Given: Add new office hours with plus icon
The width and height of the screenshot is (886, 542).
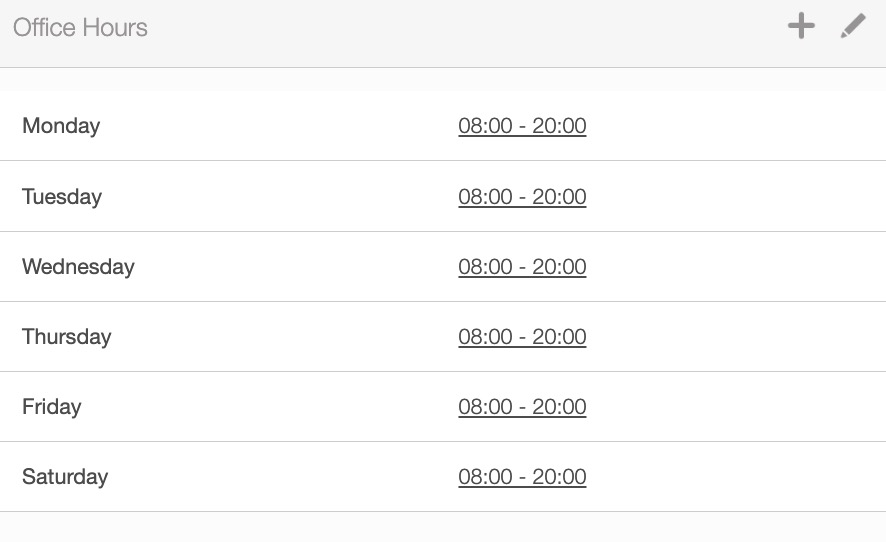Looking at the screenshot, I should [801, 27].
